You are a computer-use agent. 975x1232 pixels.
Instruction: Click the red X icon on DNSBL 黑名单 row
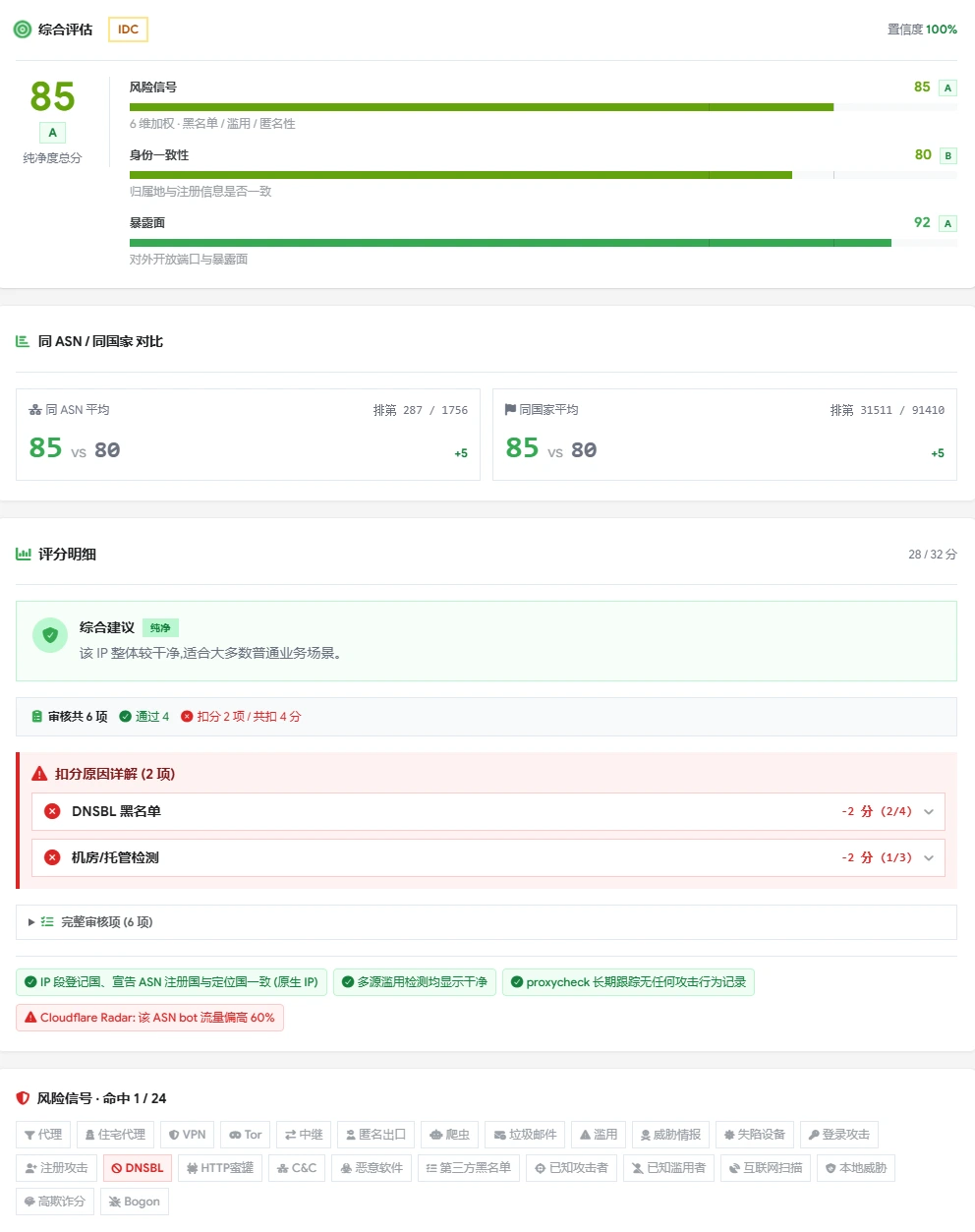click(x=53, y=811)
